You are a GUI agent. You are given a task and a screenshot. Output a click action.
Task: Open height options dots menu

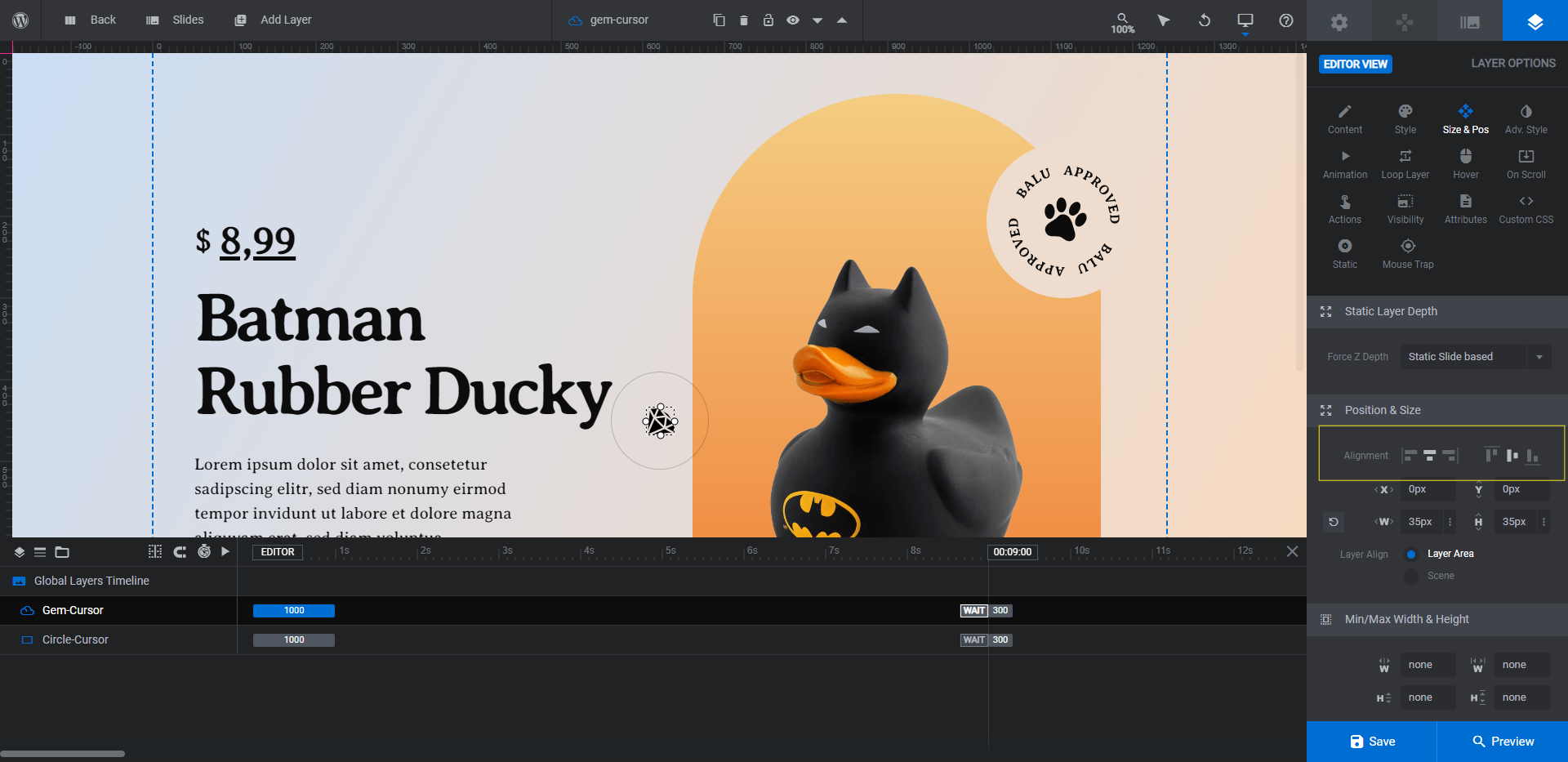[x=1543, y=522]
